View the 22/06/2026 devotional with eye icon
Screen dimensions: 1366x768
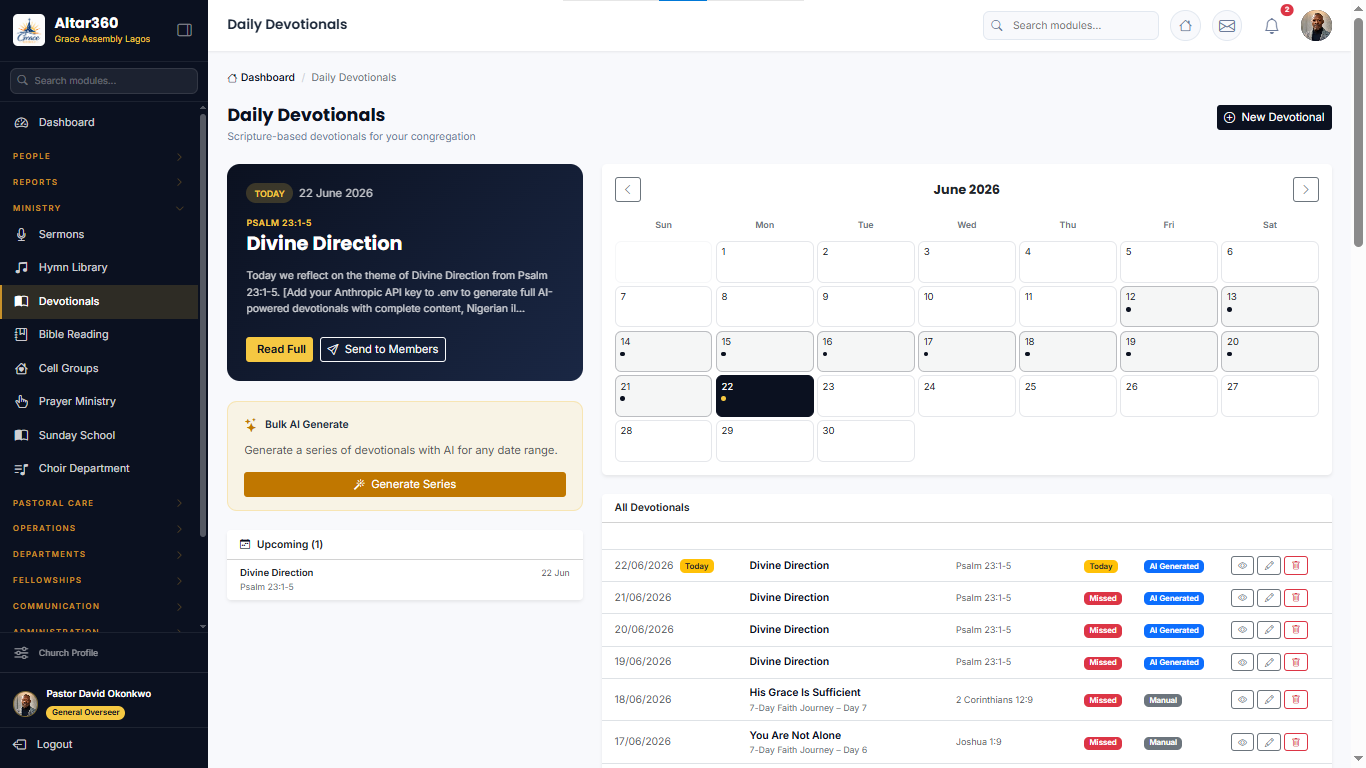point(1243,566)
